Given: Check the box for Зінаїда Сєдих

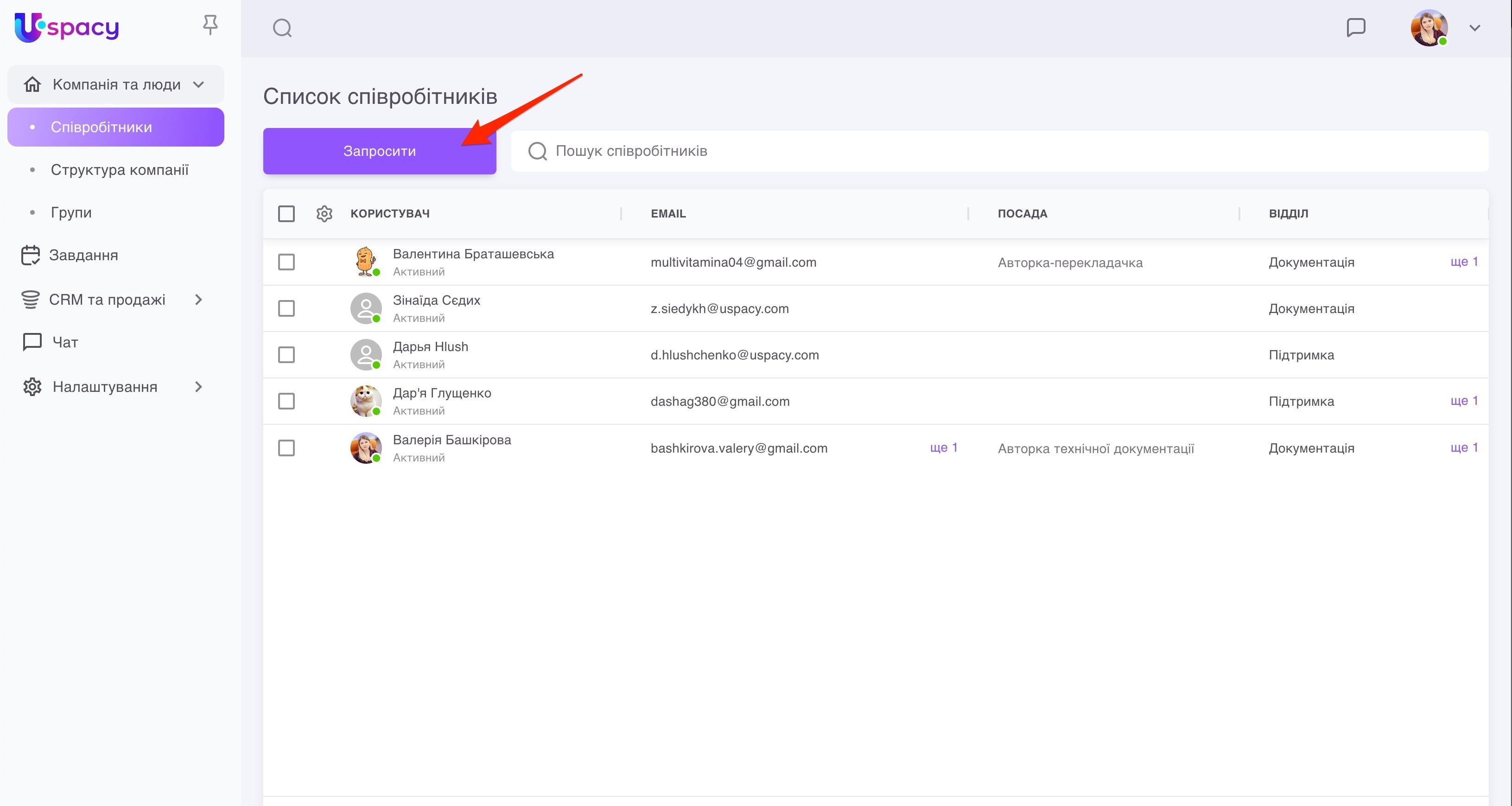Looking at the screenshot, I should coord(286,308).
